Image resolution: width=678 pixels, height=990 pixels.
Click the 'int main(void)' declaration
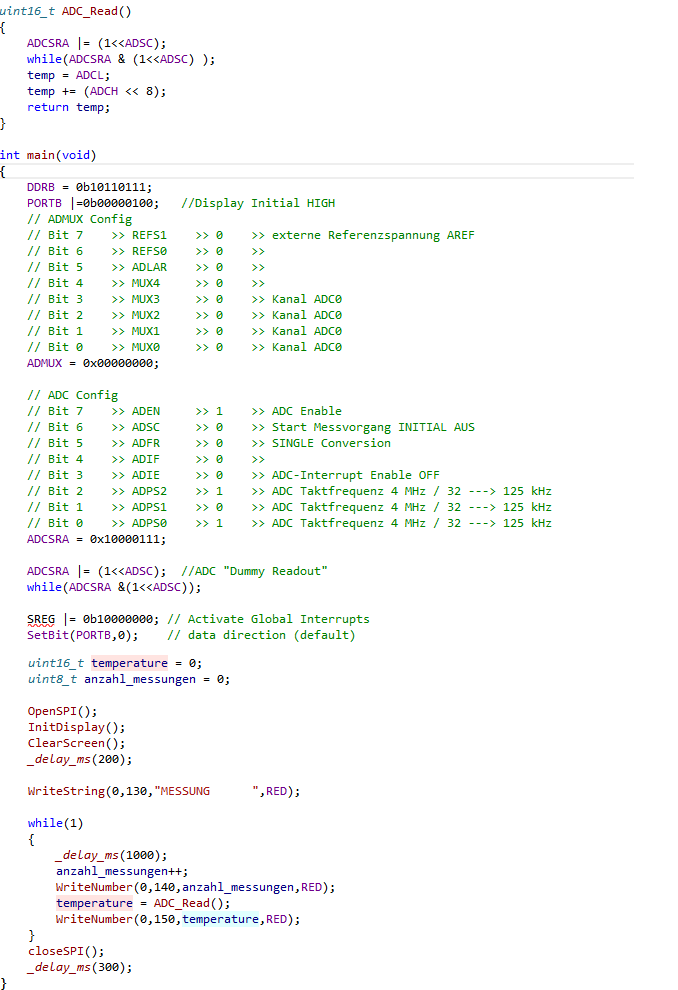(x=48, y=155)
